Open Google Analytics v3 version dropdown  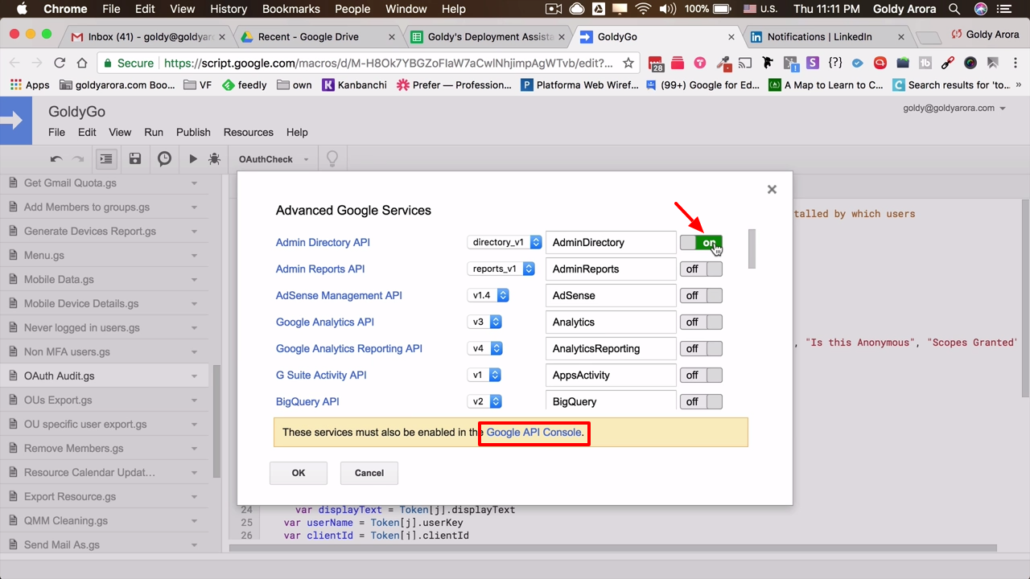[x=485, y=322]
